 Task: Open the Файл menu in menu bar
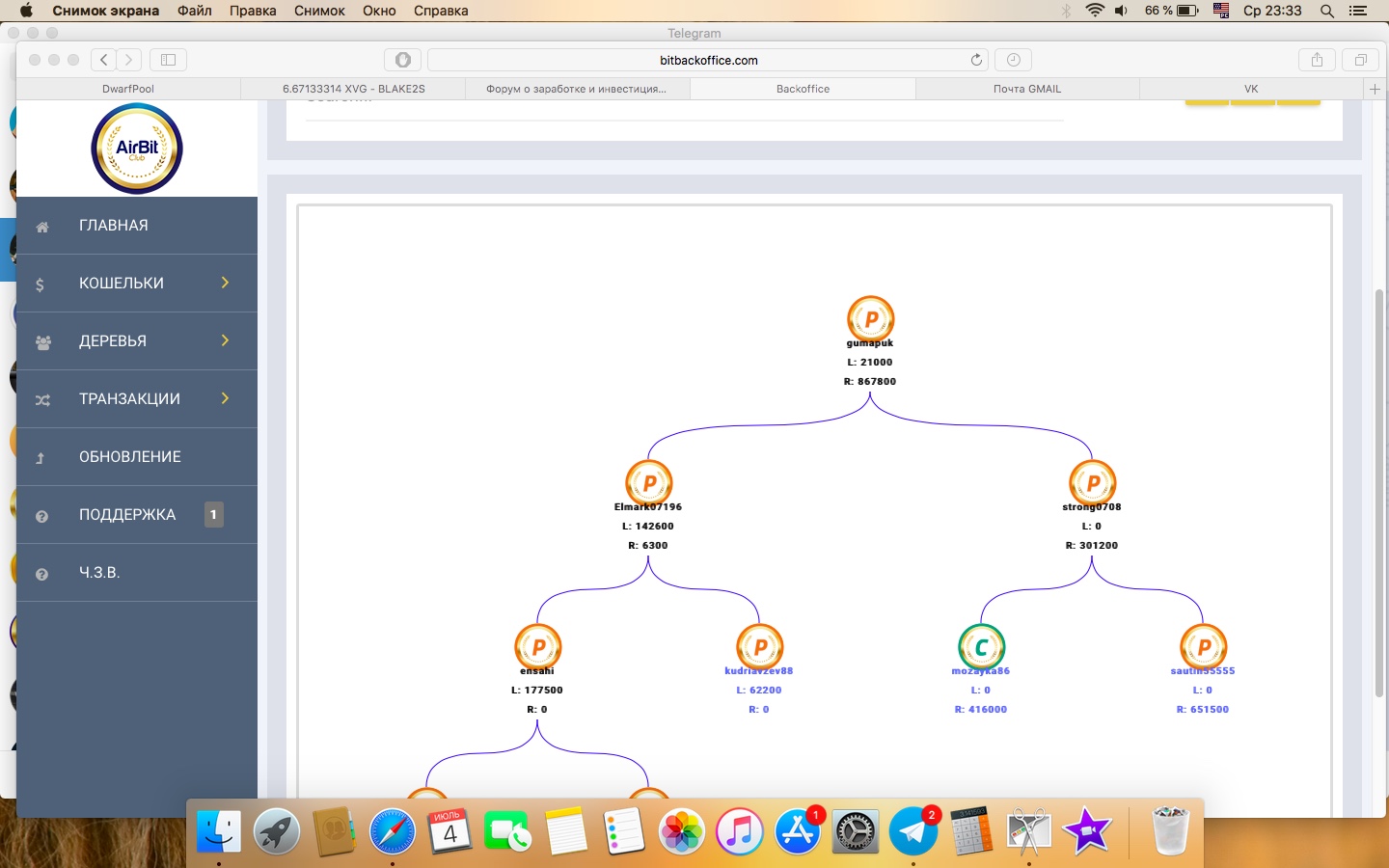tap(194, 11)
